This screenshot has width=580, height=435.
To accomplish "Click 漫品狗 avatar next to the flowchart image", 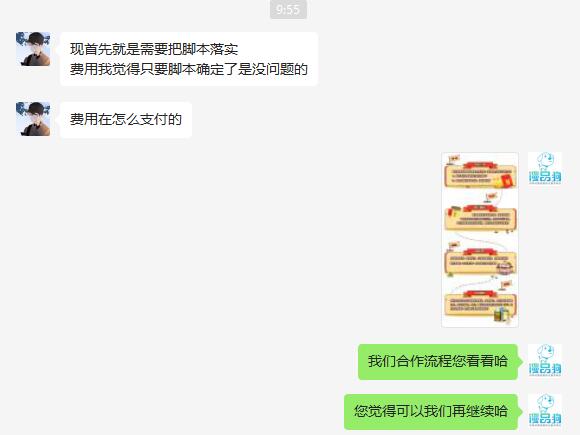I will coord(545,169).
